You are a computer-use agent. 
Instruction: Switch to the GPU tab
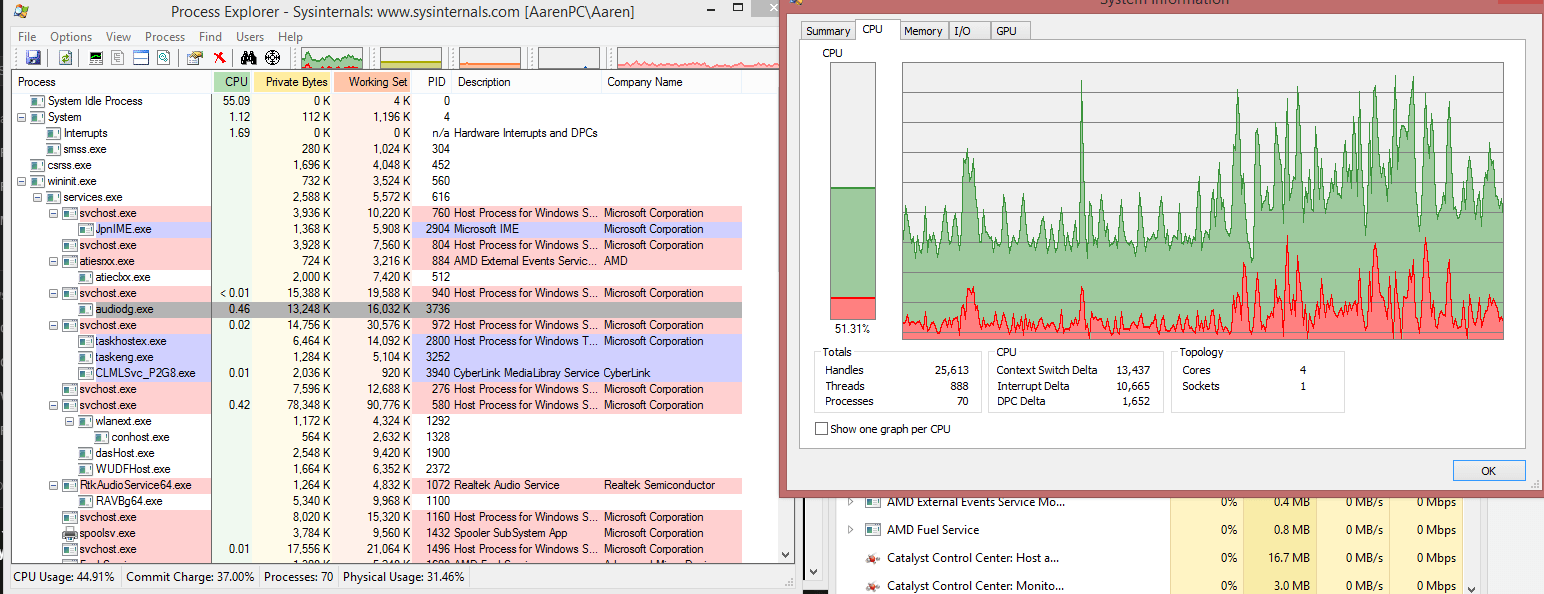(x=1009, y=30)
